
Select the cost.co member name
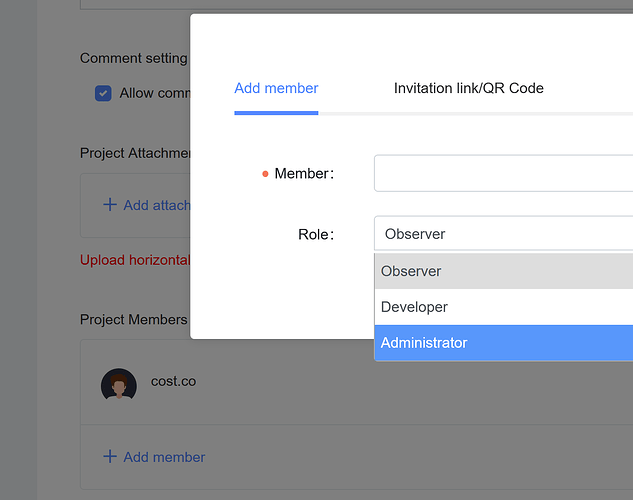174,381
